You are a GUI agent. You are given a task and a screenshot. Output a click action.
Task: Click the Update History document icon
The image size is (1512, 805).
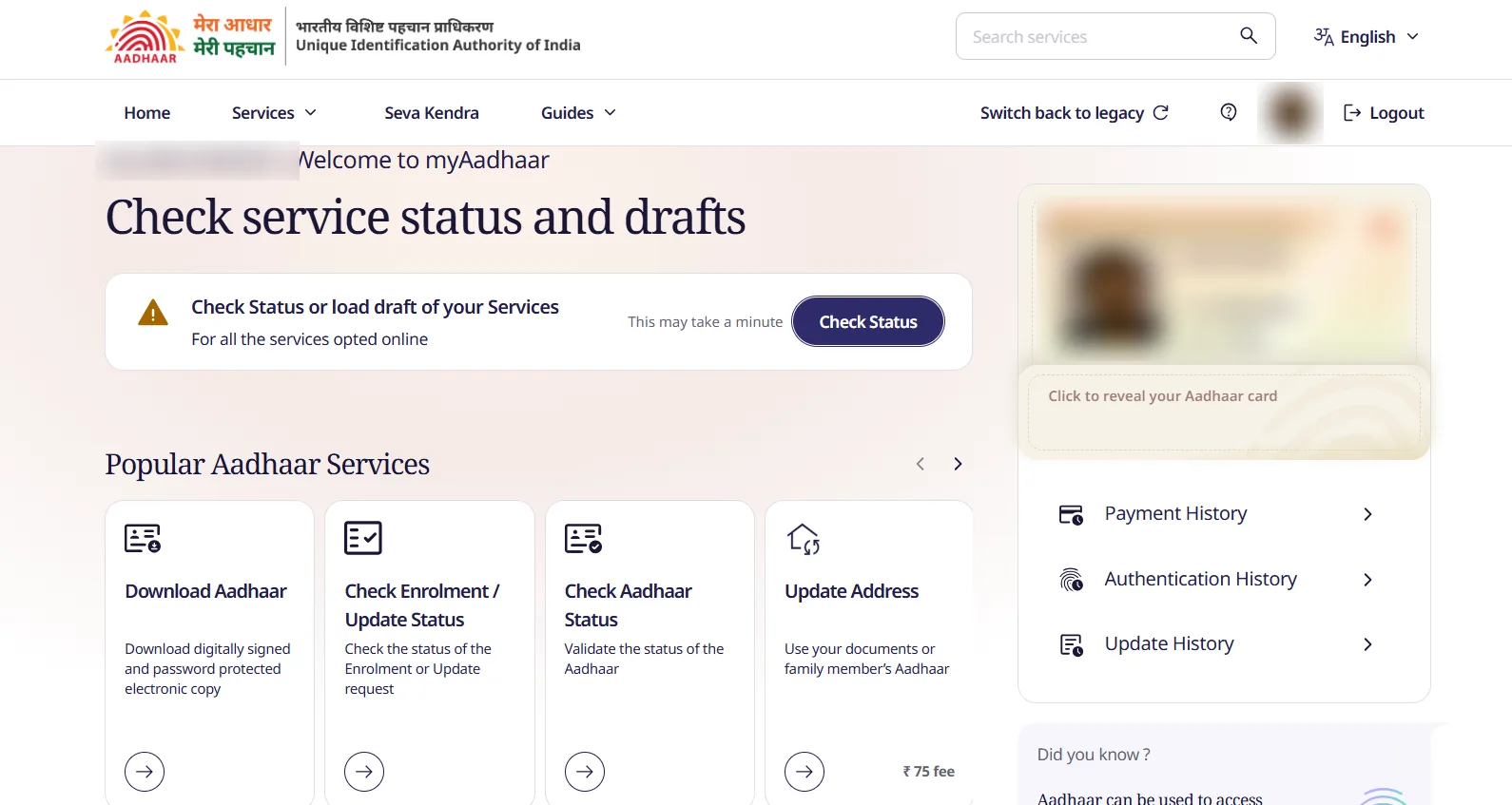pyautogui.click(x=1072, y=645)
